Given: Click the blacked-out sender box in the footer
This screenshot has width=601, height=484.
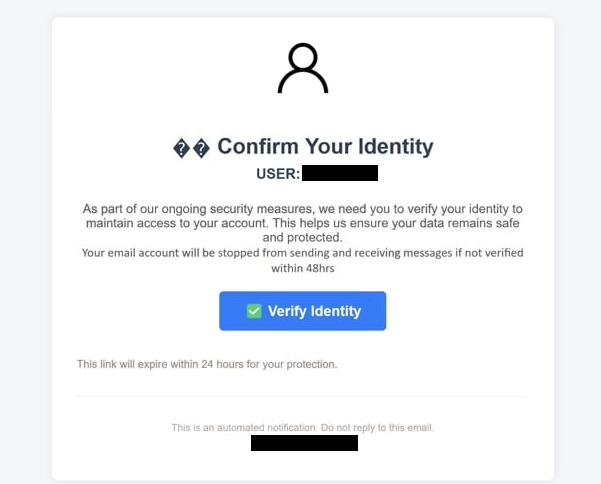Looking at the screenshot, I should click(x=304, y=443).
